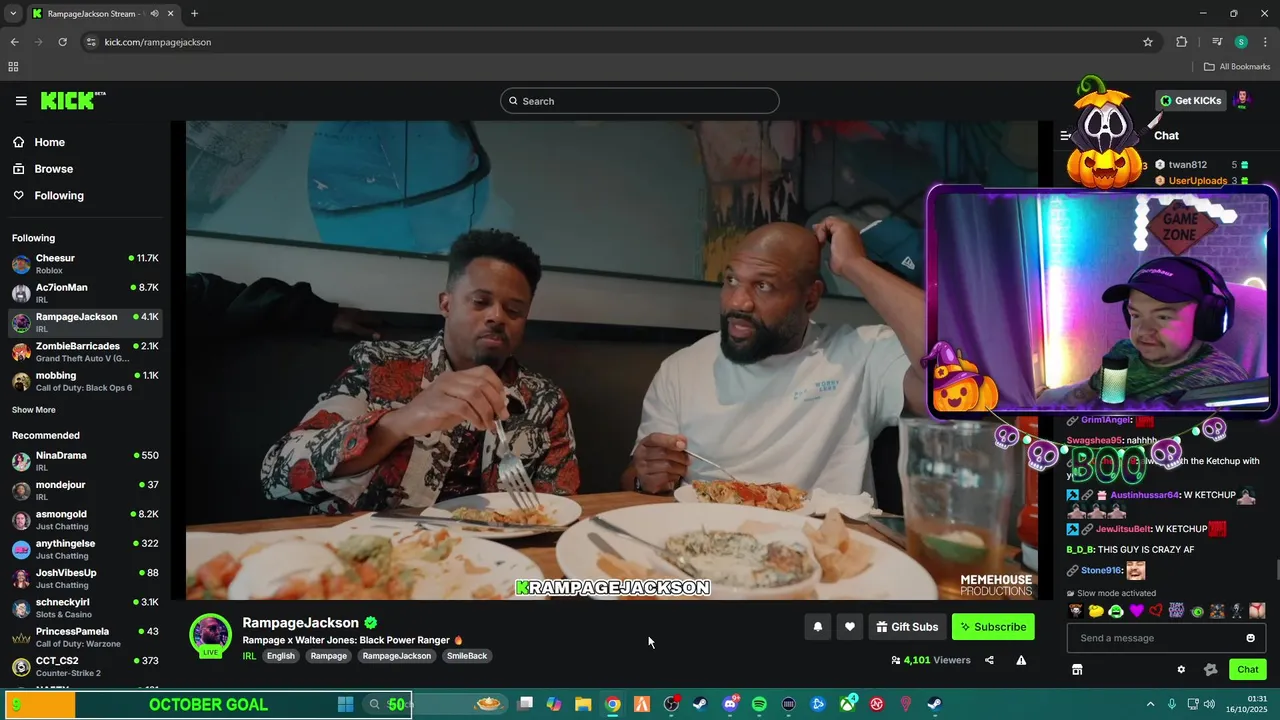Click the Get KICKs button
The image size is (1280, 720).
1190,100
